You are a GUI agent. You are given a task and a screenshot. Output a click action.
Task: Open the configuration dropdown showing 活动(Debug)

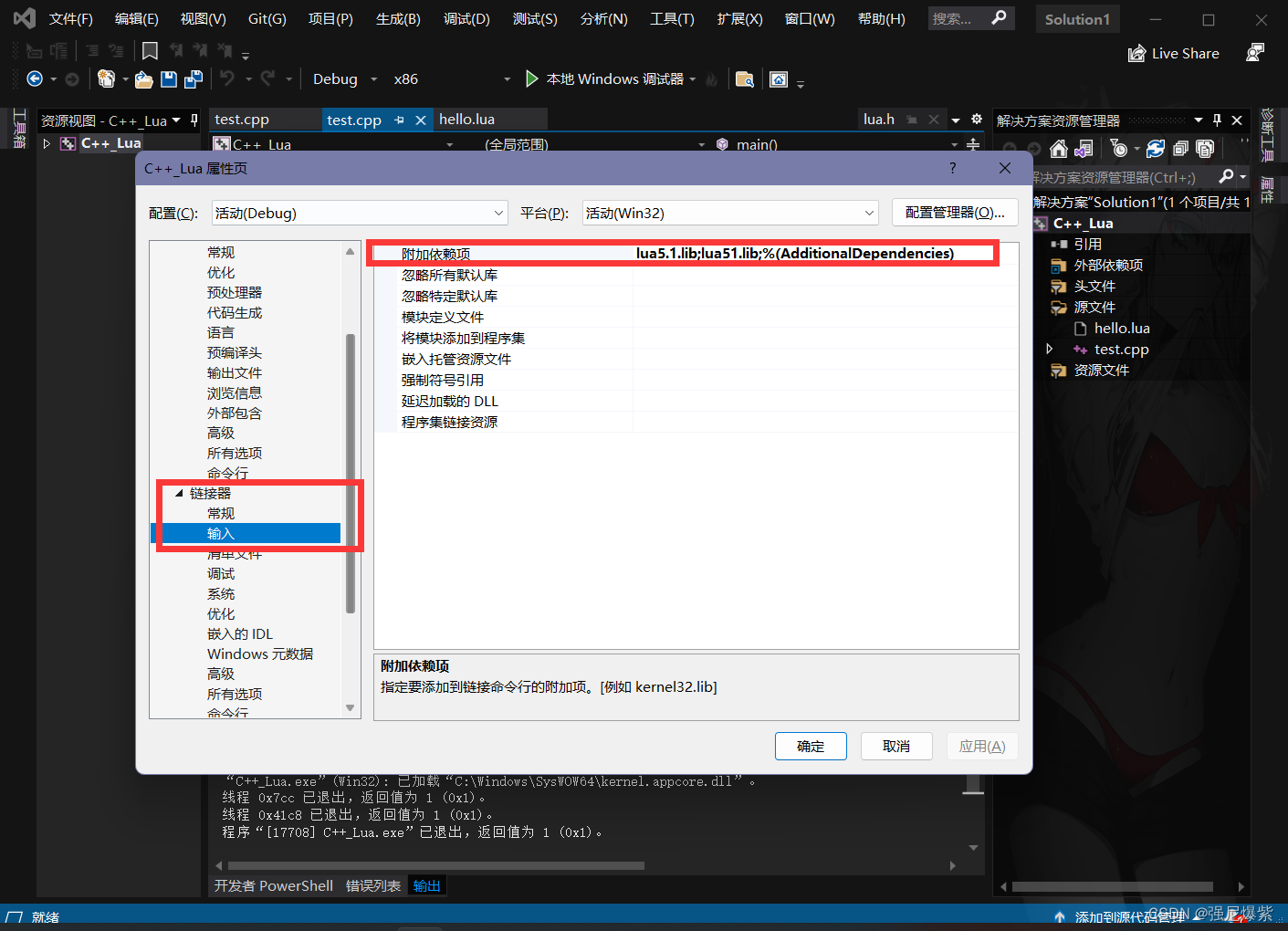(x=360, y=213)
